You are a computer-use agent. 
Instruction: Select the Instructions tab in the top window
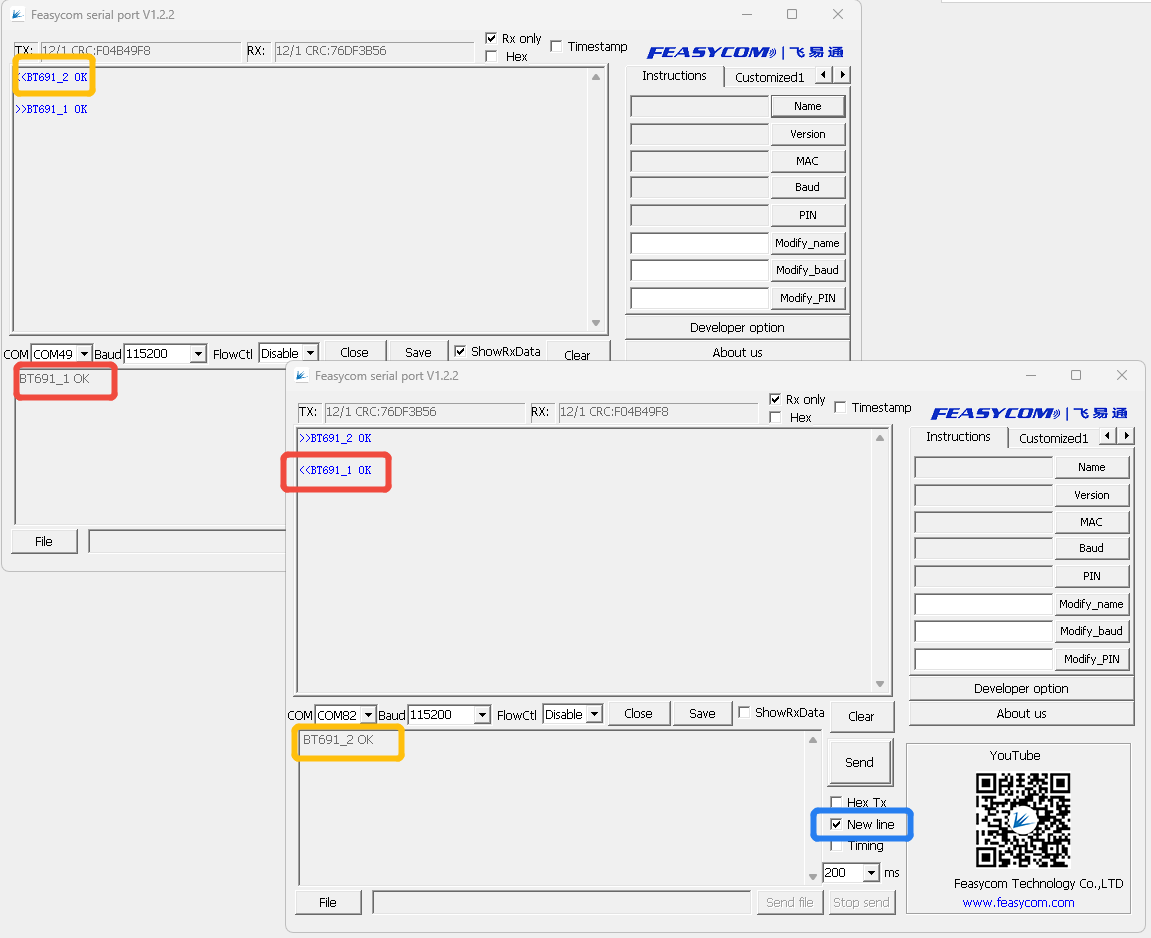[x=675, y=75]
